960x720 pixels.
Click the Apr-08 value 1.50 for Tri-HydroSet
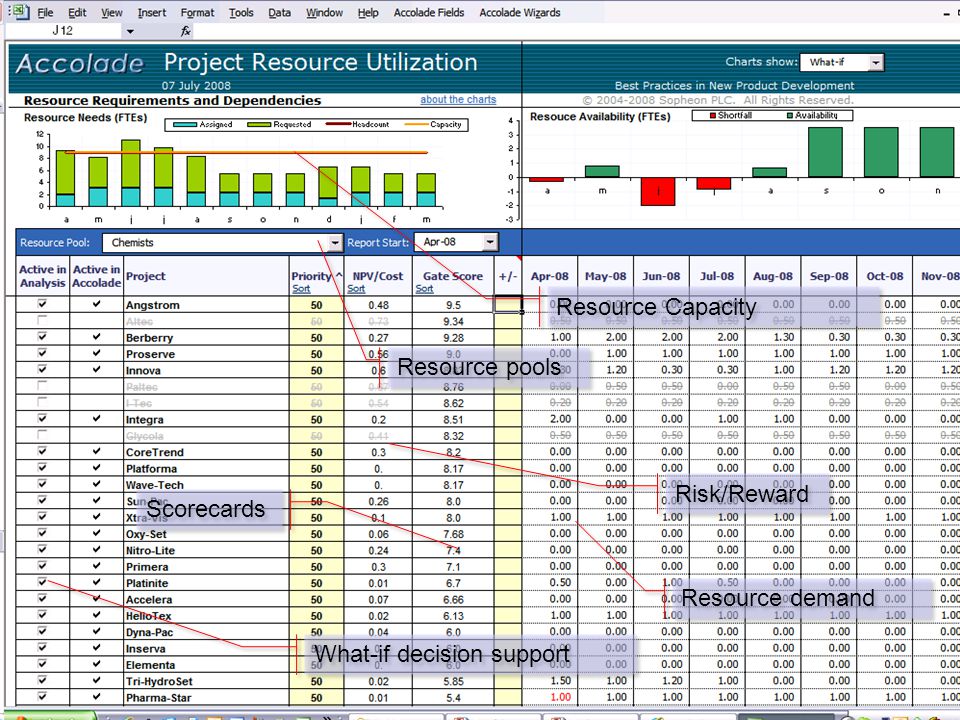(x=560, y=681)
